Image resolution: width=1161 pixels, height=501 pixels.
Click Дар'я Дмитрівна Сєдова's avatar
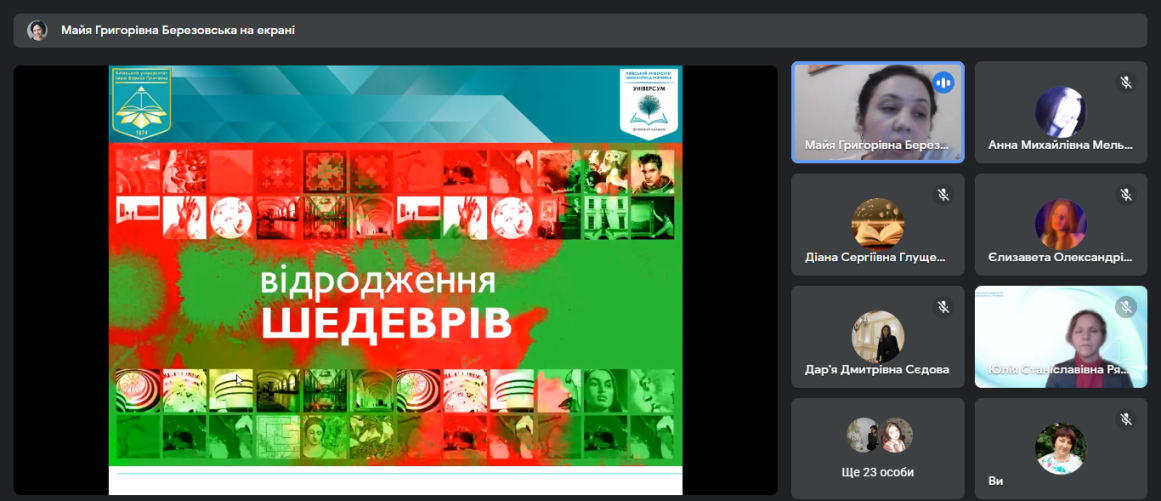coord(877,337)
